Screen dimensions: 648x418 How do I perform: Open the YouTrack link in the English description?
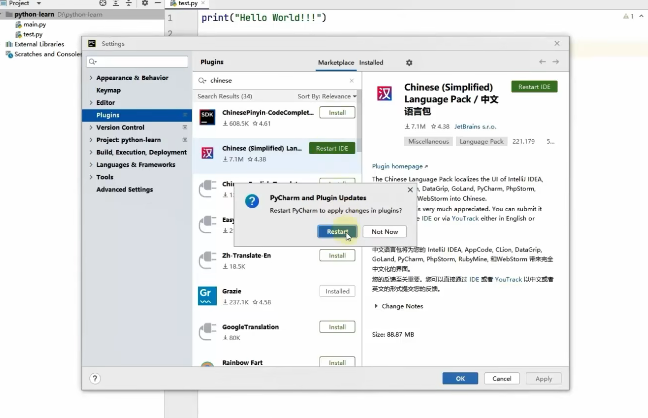(465, 218)
